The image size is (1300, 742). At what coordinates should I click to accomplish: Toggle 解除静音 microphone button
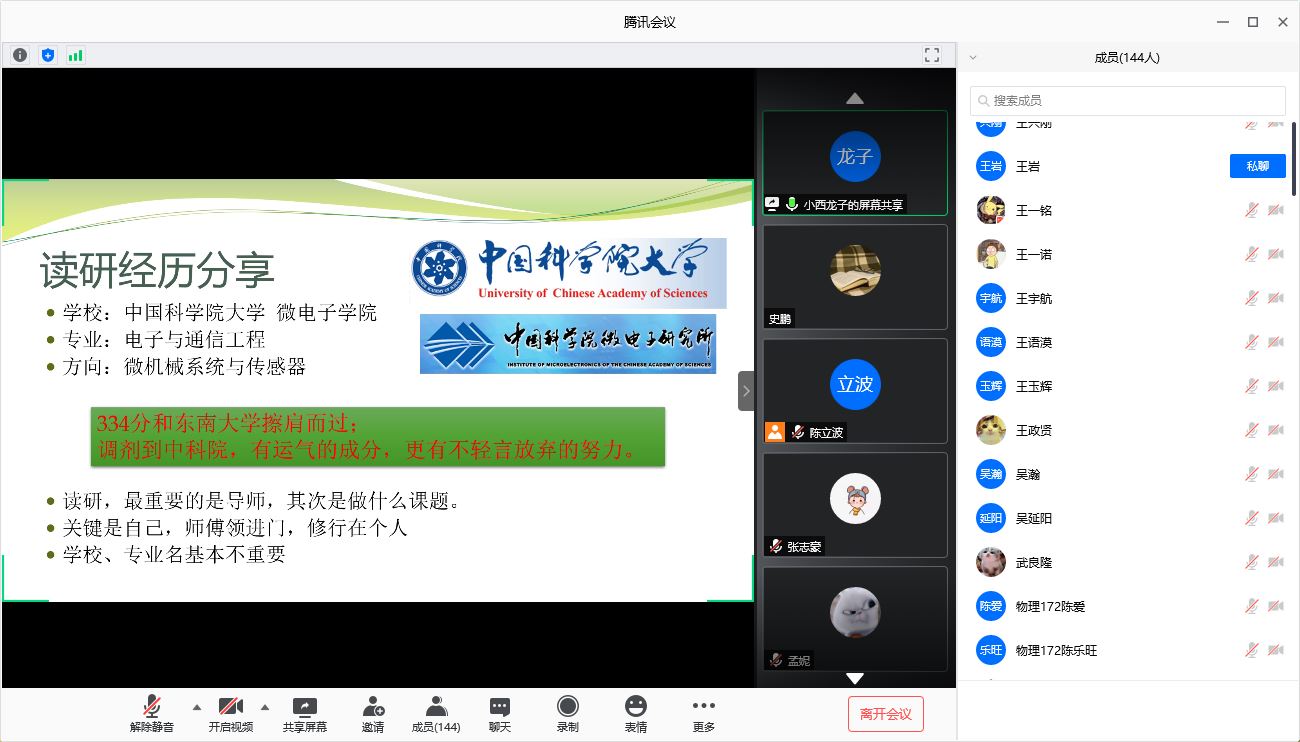(152, 713)
